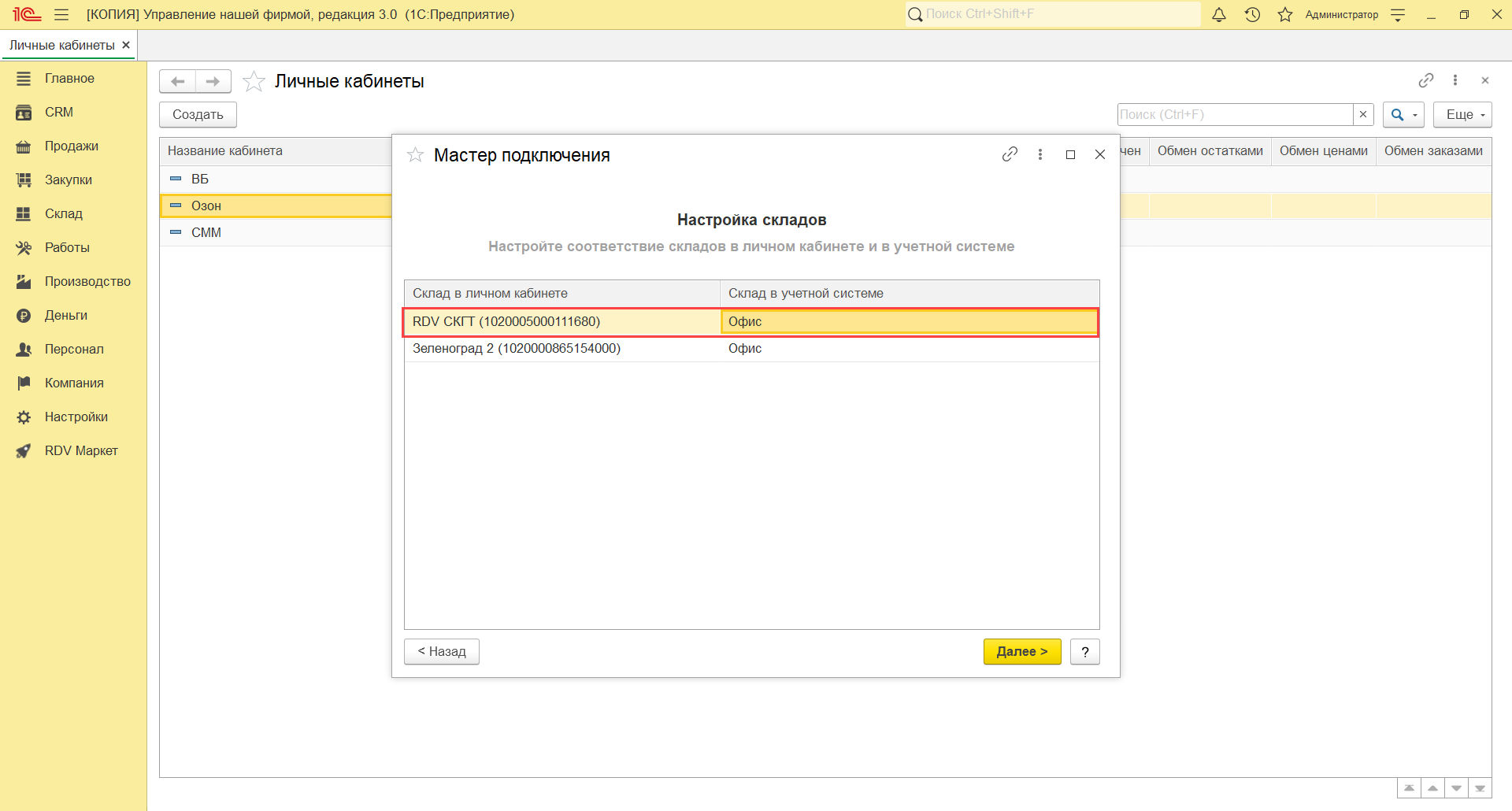
Task: Click the 1C application logo icon
Action: (x=26, y=14)
